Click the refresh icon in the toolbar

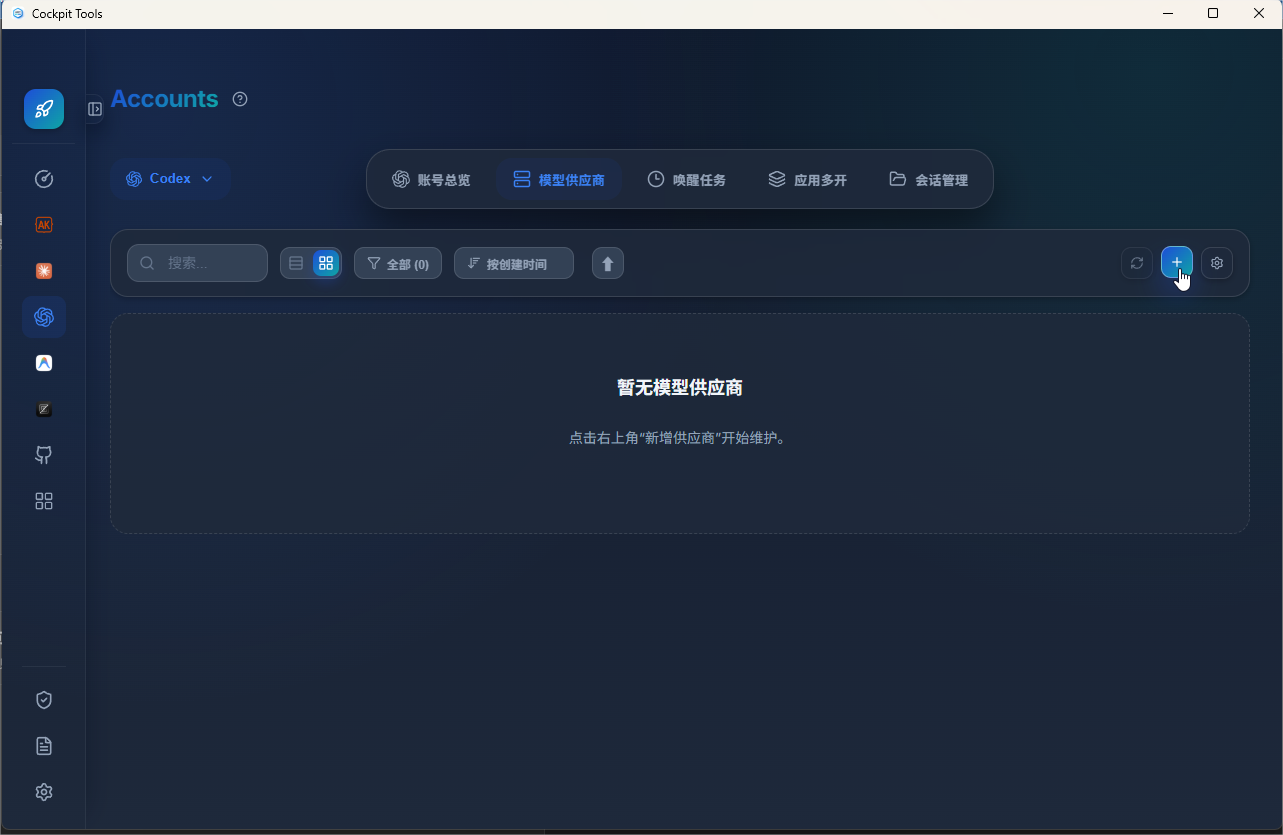pos(1137,263)
